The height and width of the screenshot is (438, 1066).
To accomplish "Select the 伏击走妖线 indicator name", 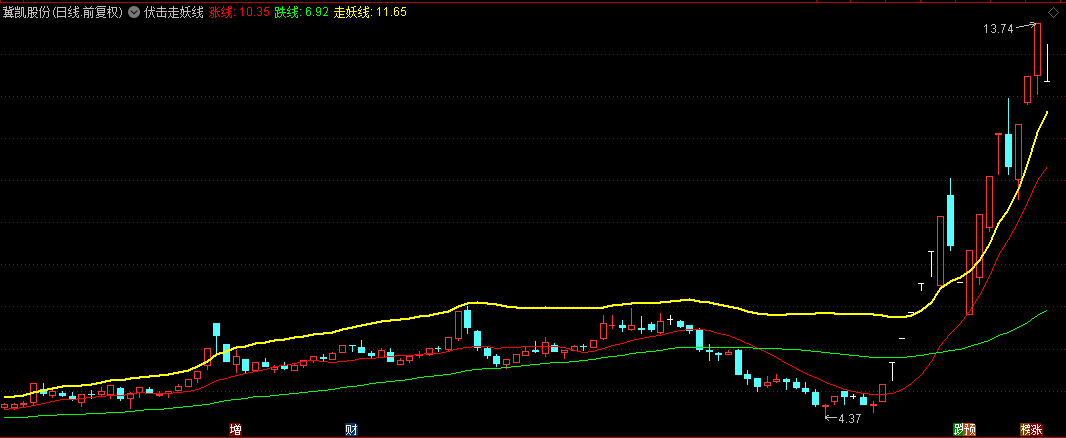I will (x=173, y=12).
